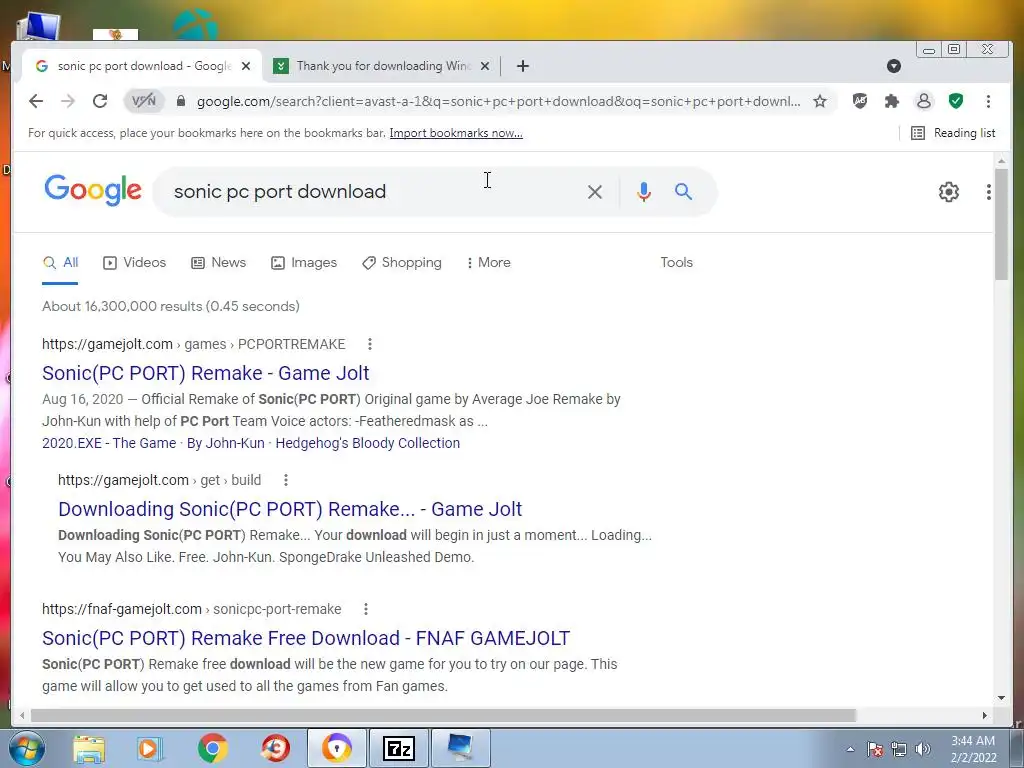
Task: Switch to Images results
Action: point(304,263)
